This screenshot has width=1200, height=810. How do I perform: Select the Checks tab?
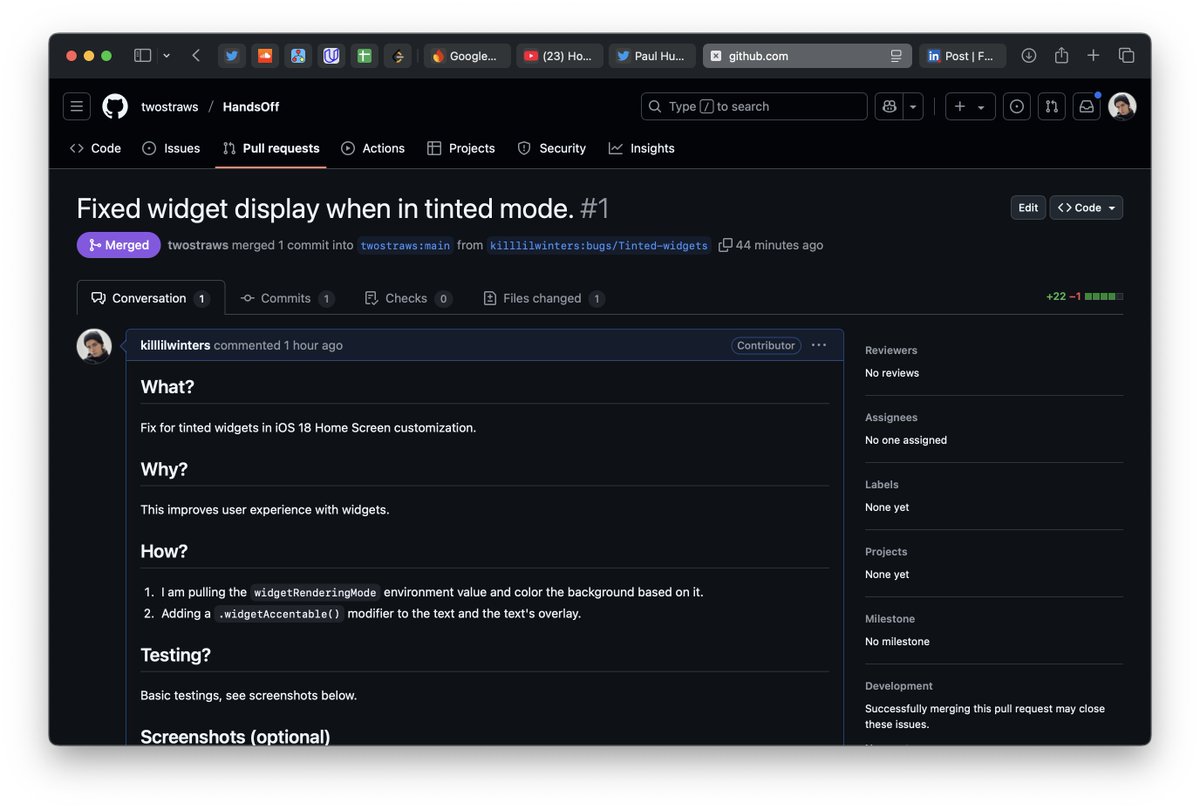(x=408, y=298)
